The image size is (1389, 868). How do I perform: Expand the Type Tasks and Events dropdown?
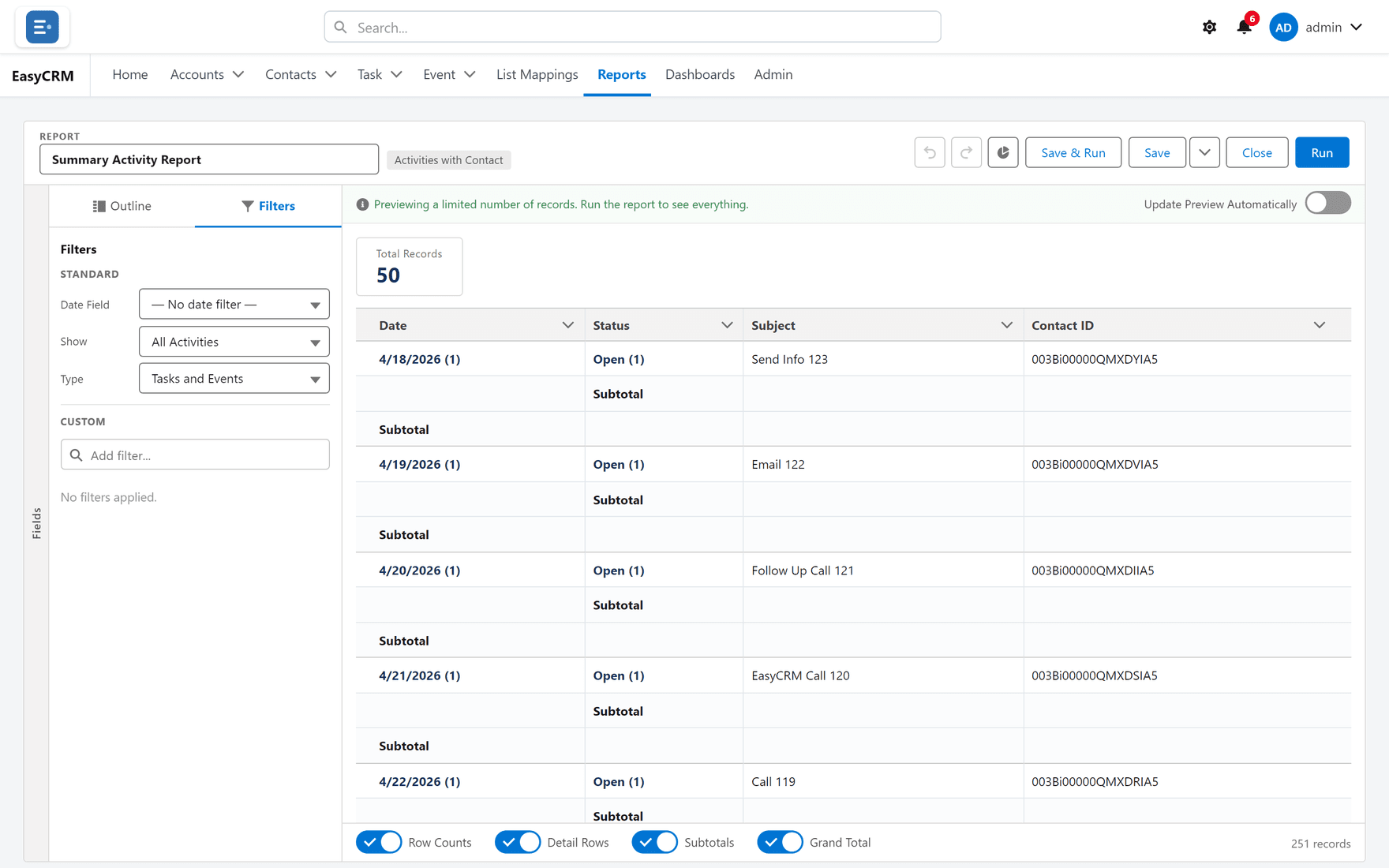(x=234, y=378)
